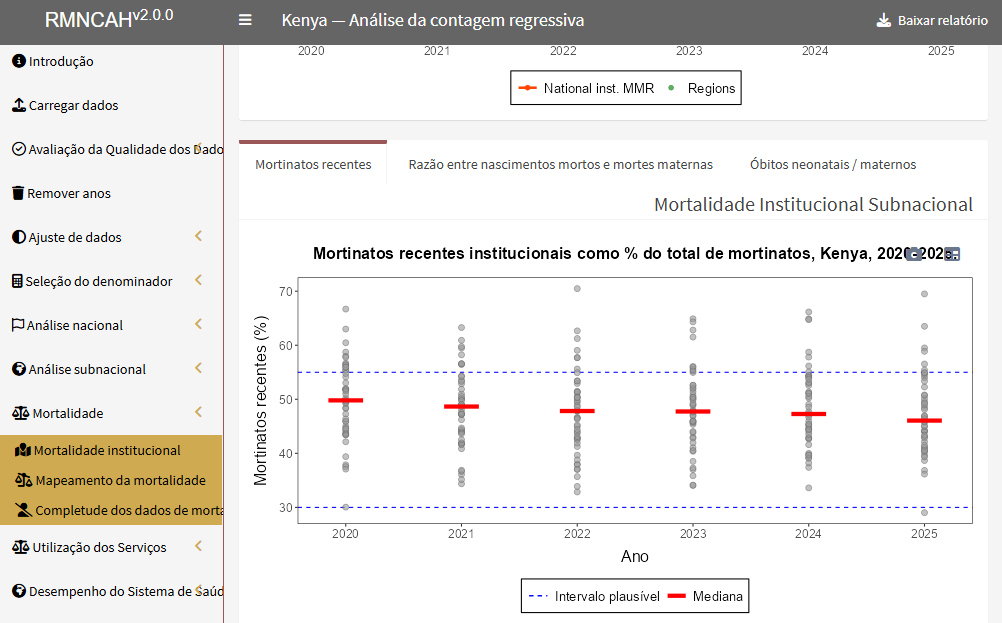This screenshot has height=623, width=1002.
Task: Open the Razão entre nascimentos mortos tab
Action: coord(560,164)
